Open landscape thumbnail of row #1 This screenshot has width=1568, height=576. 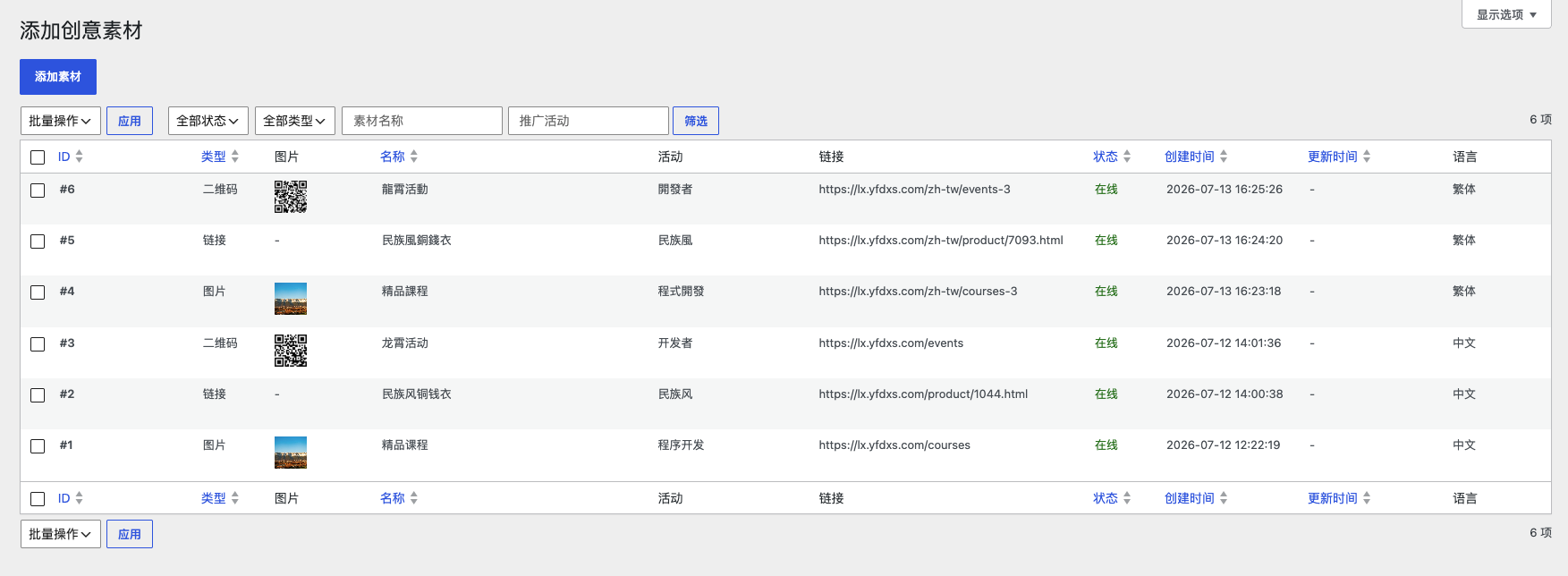pyautogui.click(x=291, y=453)
